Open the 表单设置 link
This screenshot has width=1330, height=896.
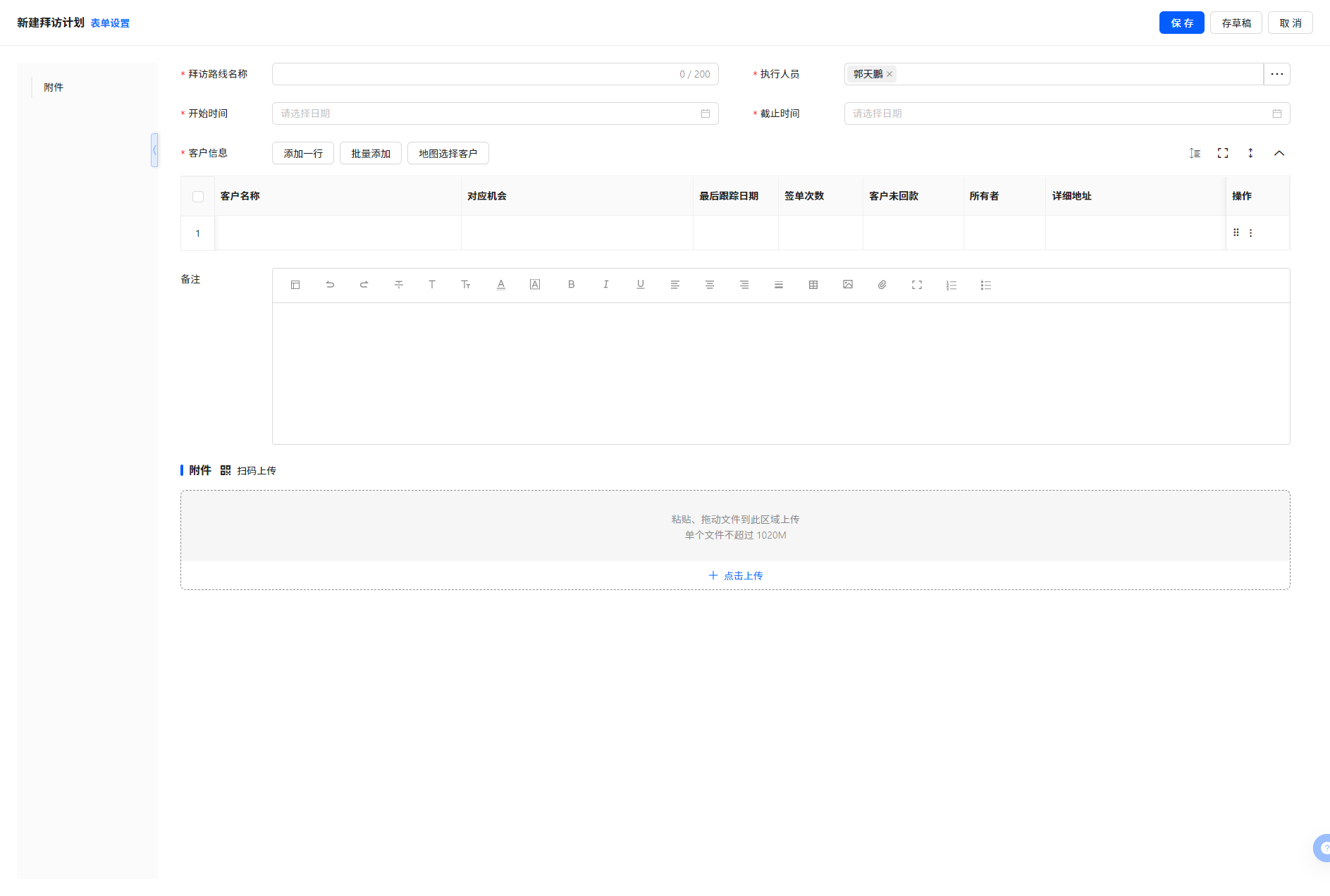click(110, 23)
